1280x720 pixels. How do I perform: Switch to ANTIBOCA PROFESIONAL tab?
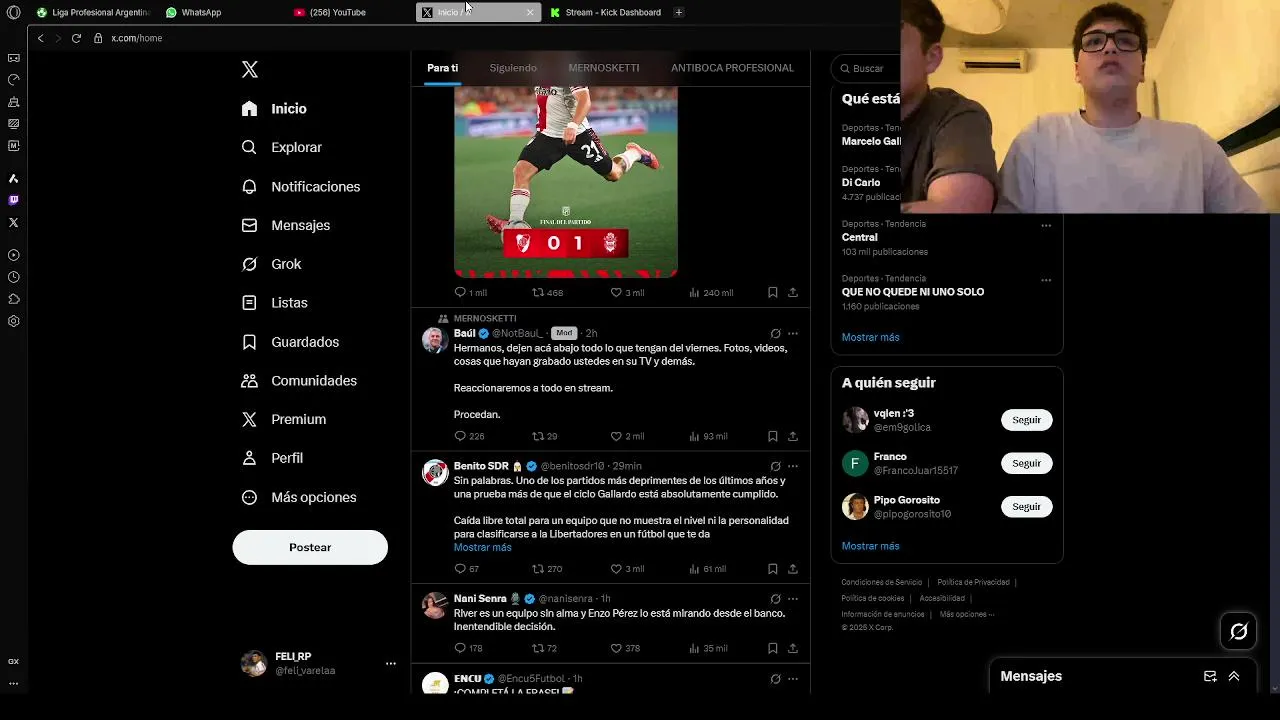[732, 68]
